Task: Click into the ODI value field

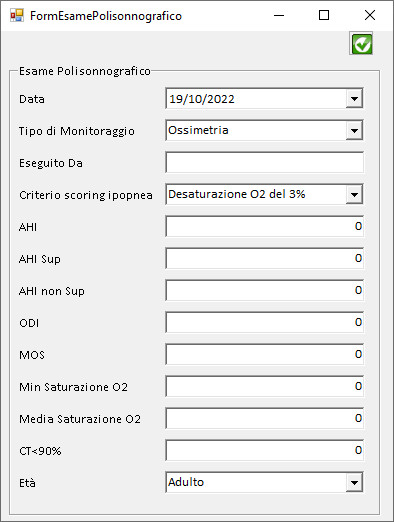Action: tap(264, 322)
